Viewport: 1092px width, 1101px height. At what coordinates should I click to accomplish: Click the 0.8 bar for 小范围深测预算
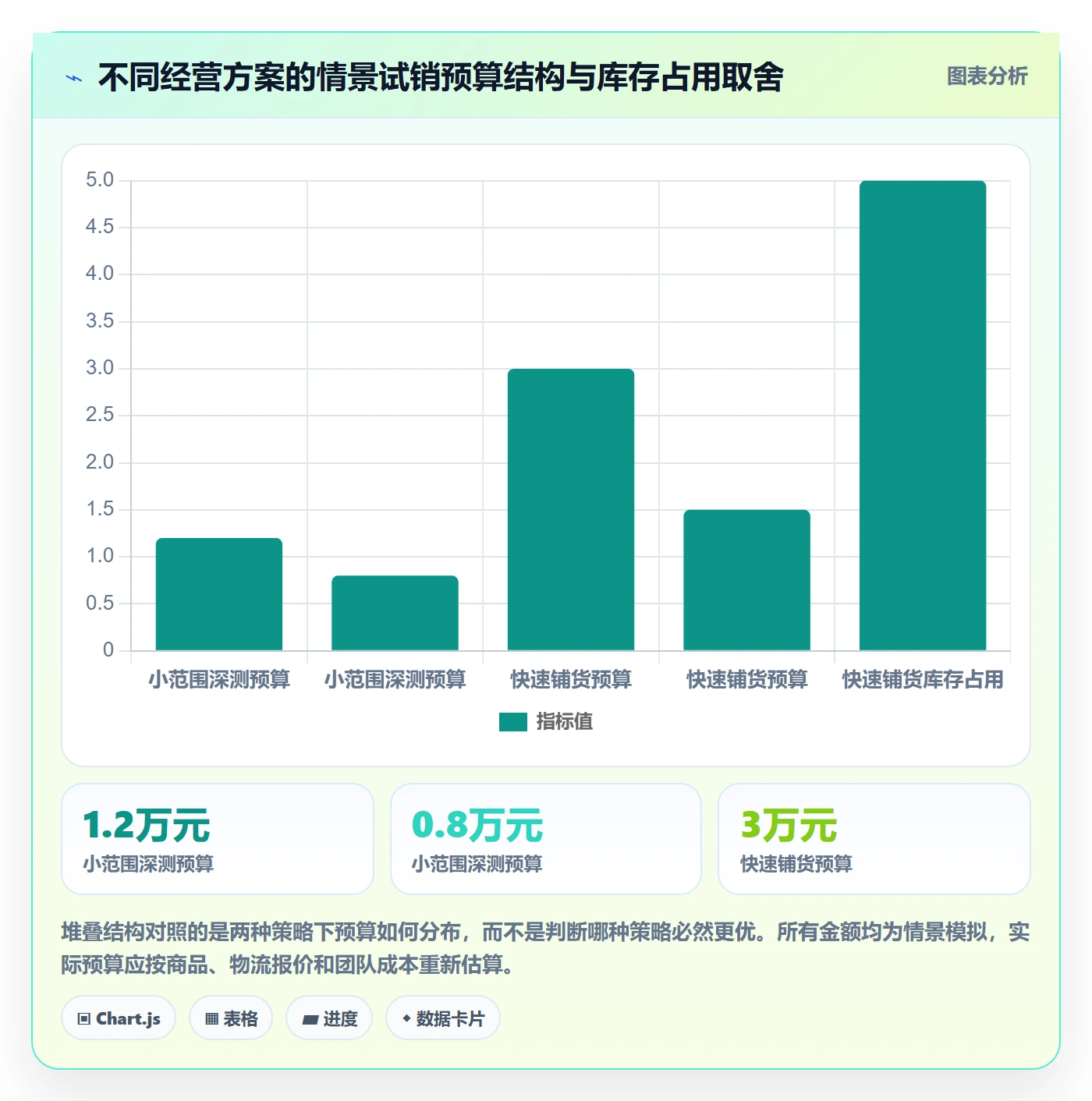(395, 613)
